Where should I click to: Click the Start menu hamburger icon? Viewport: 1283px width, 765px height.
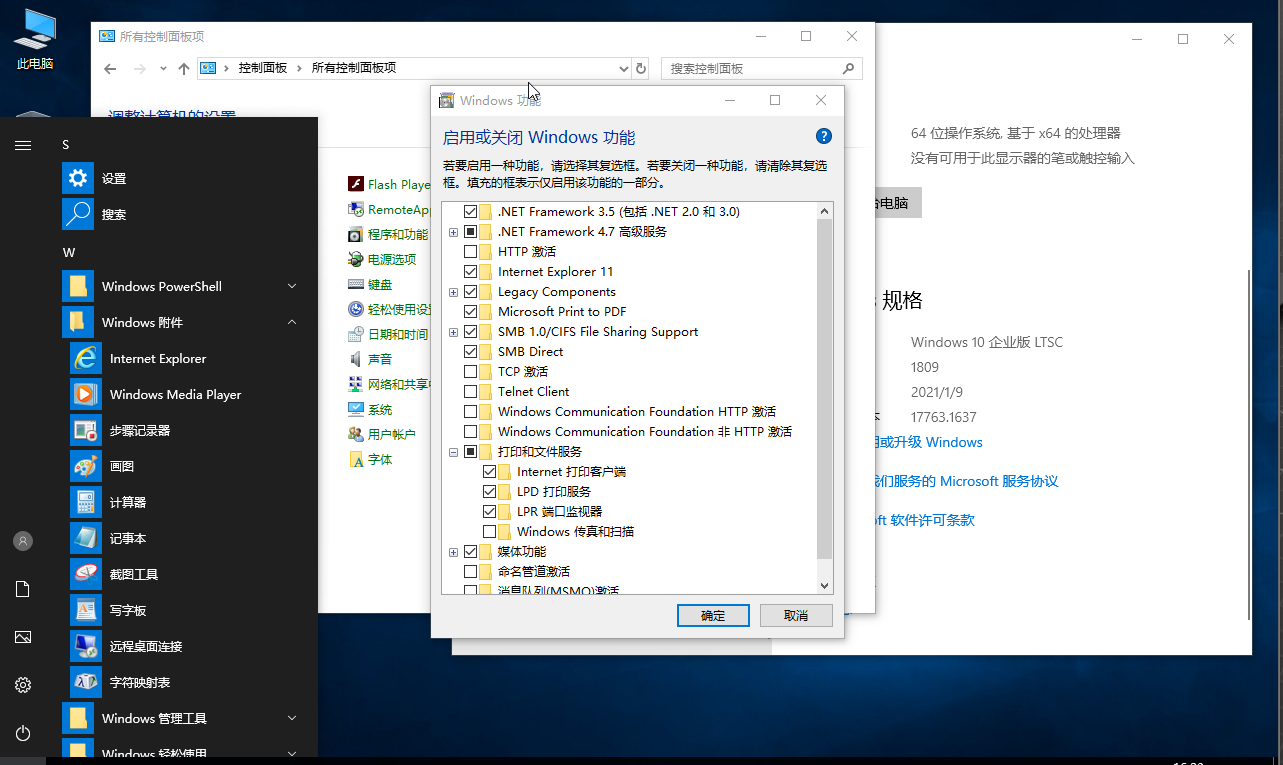click(23, 145)
